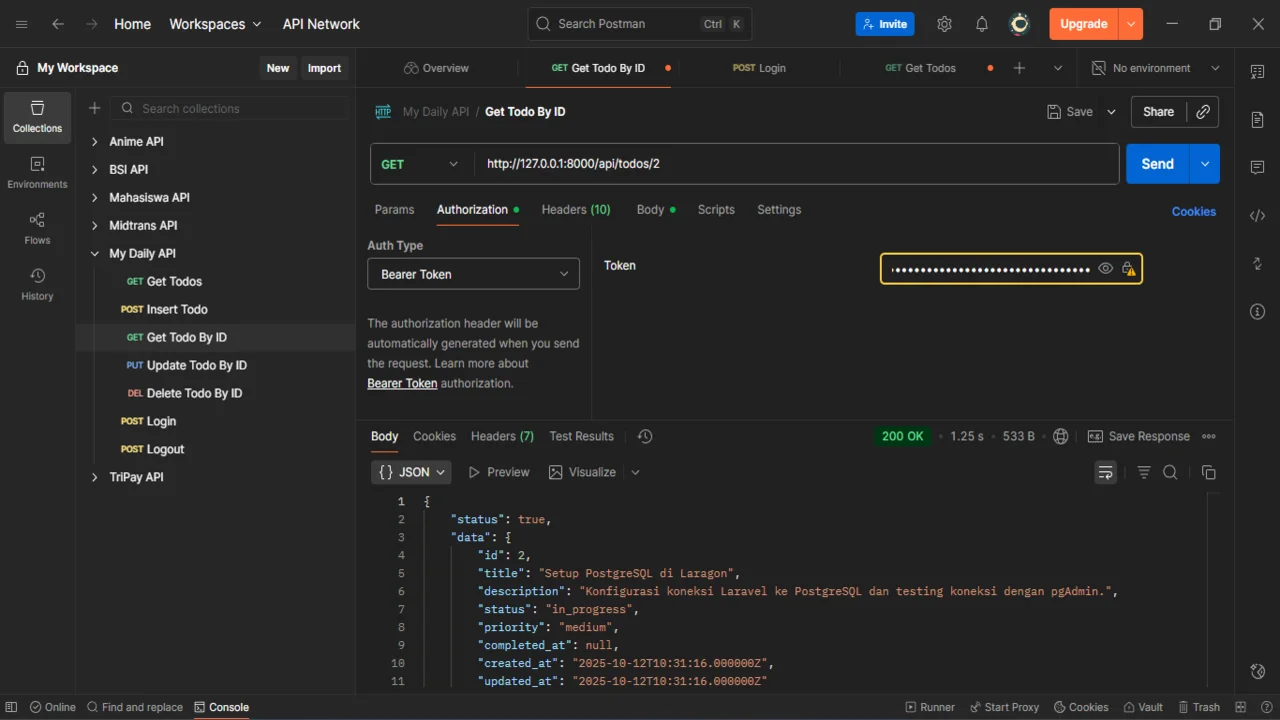Copy the response body to clipboard
Screen dimensions: 1280x720
coord(1208,472)
